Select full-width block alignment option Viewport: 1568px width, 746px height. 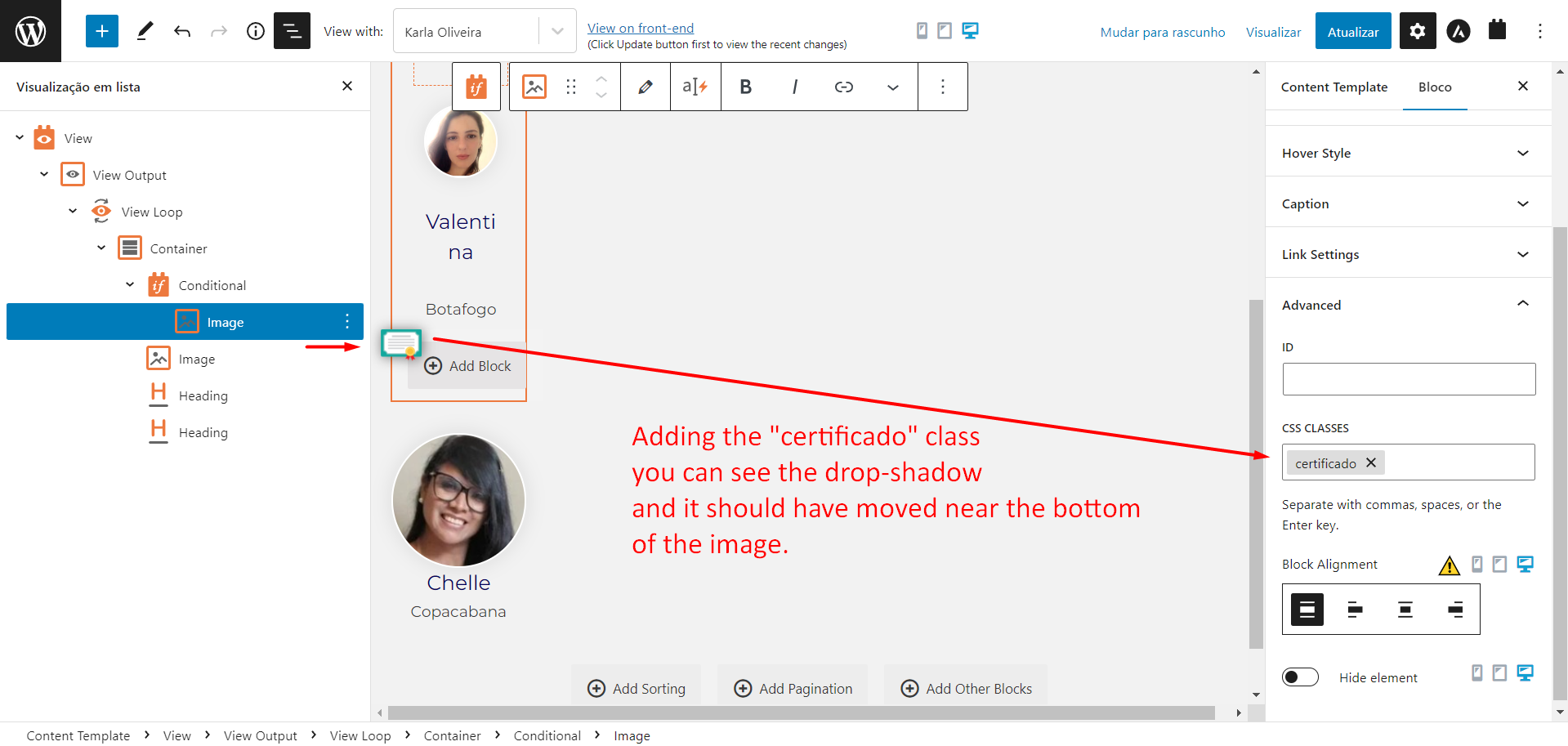1307,610
